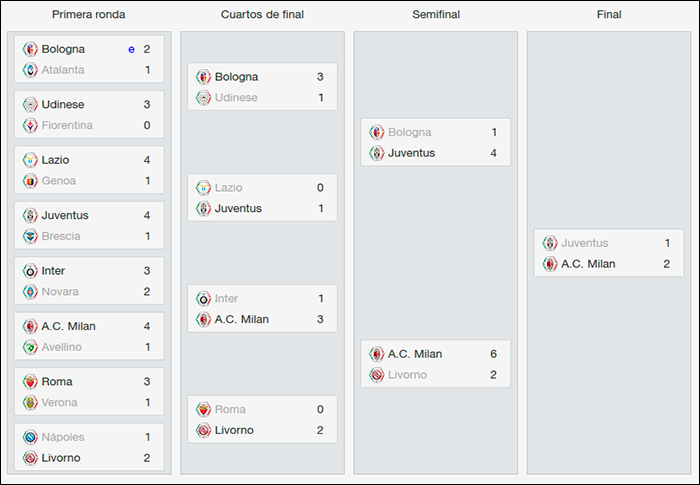Click the Brescia team crest icon
Image resolution: width=700 pixels, height=485 pixels.
coord(30,236)
